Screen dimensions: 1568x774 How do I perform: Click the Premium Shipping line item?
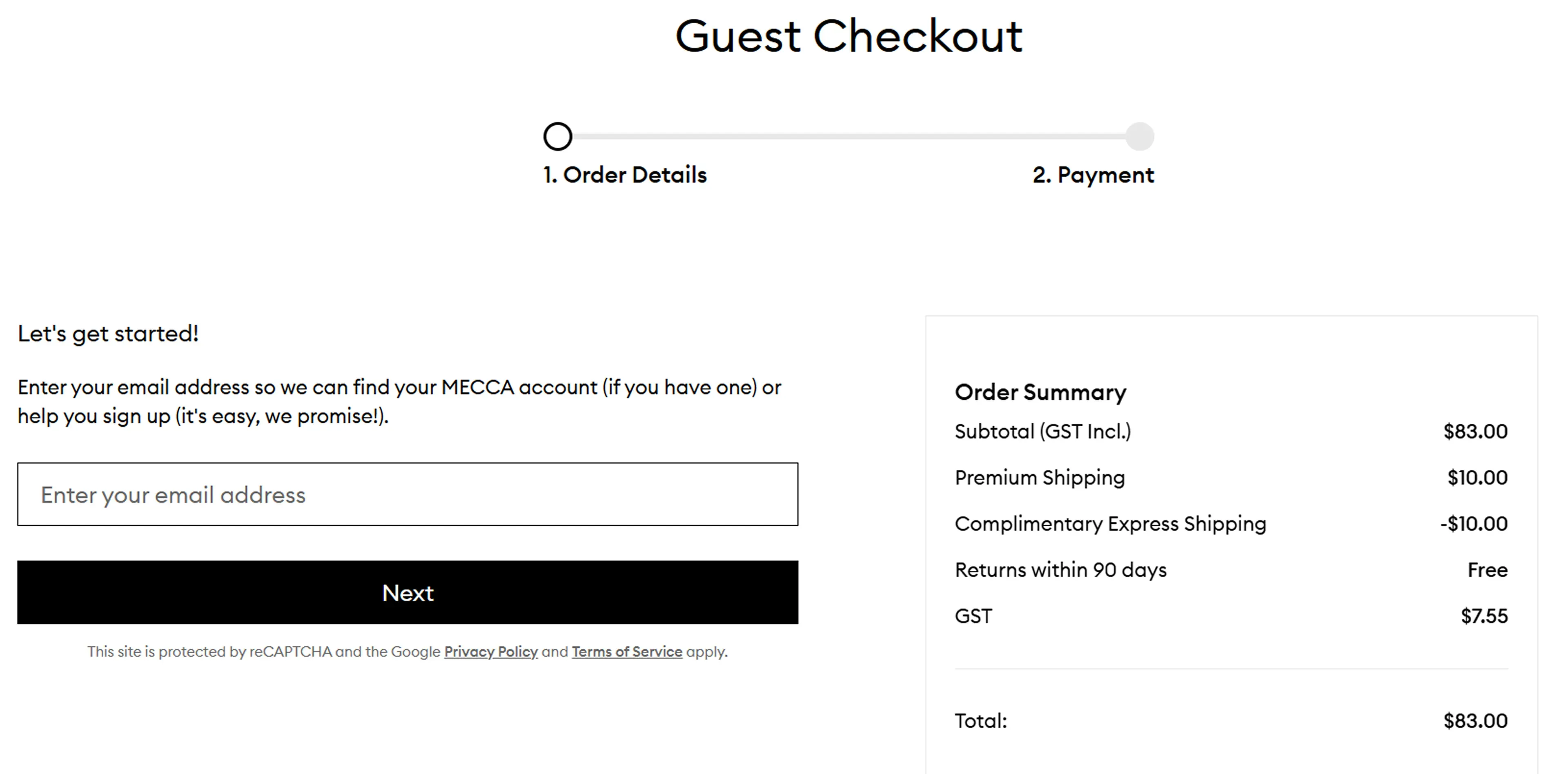click(x=1040, y=478)
